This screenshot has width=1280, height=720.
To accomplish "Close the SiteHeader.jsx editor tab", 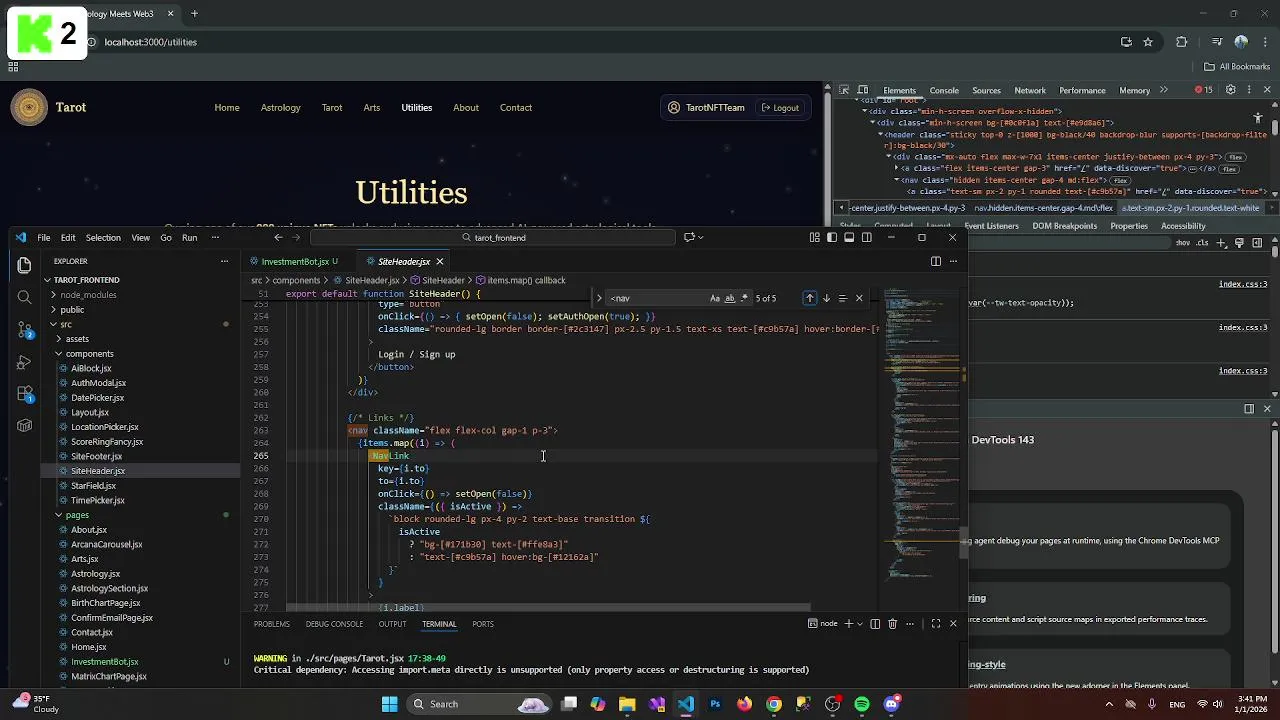I will [439, 262].
